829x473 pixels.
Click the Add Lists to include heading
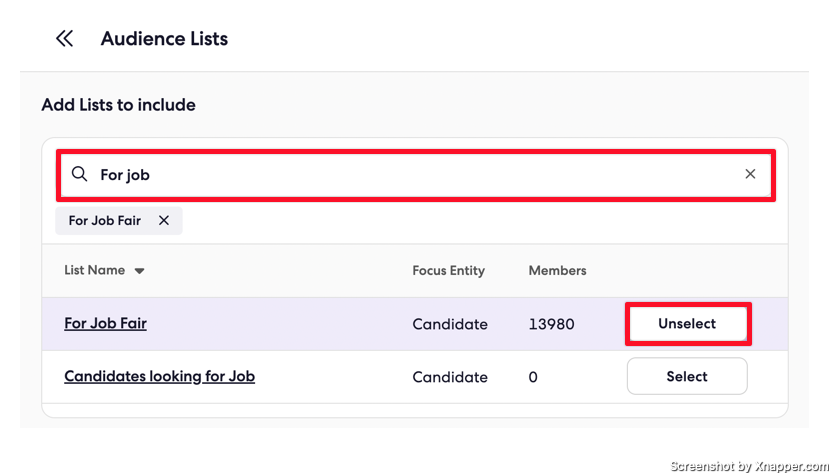tap(118, 105)
